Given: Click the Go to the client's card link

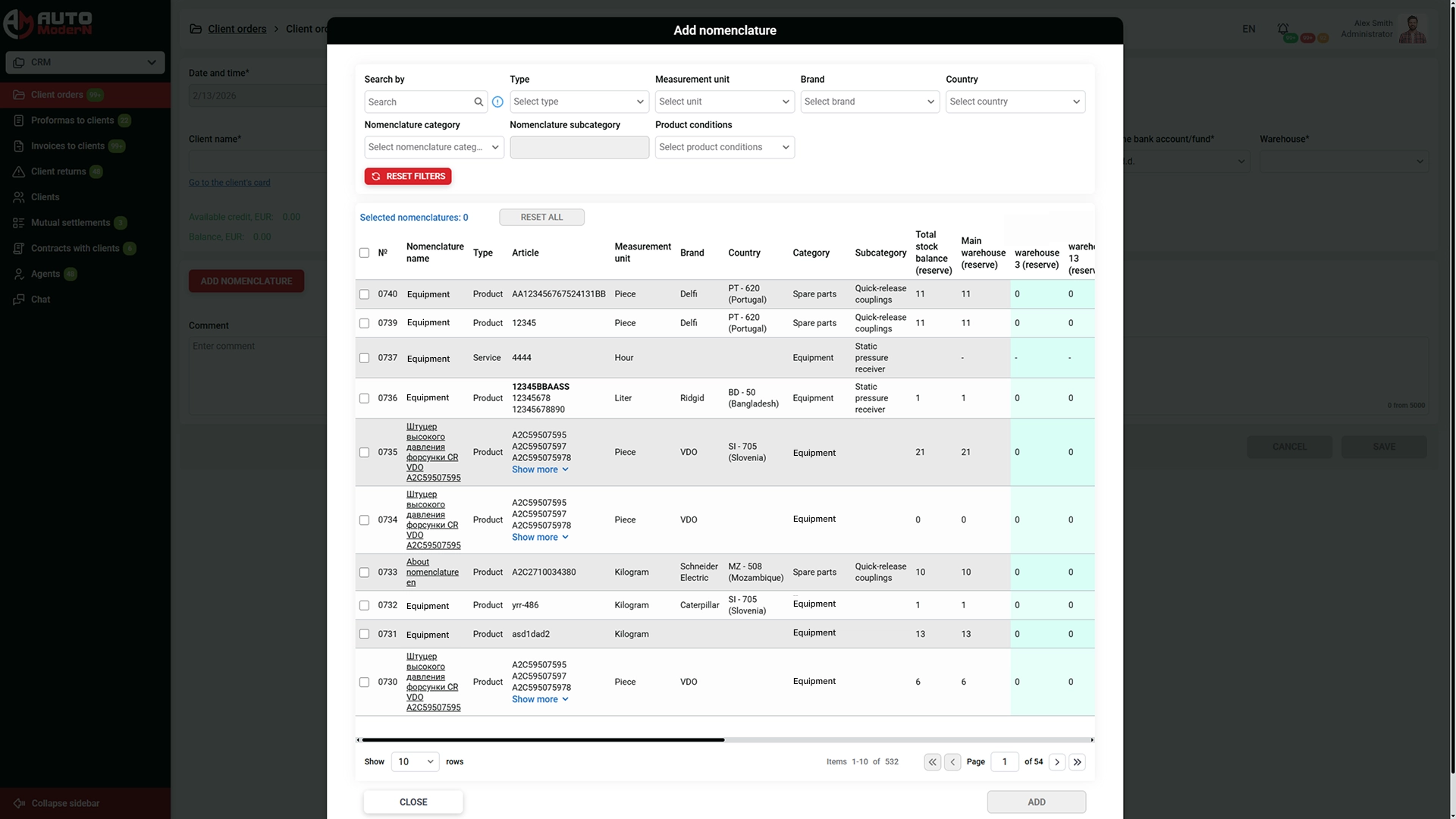Looking at the screenshot, I should (229, 182).
